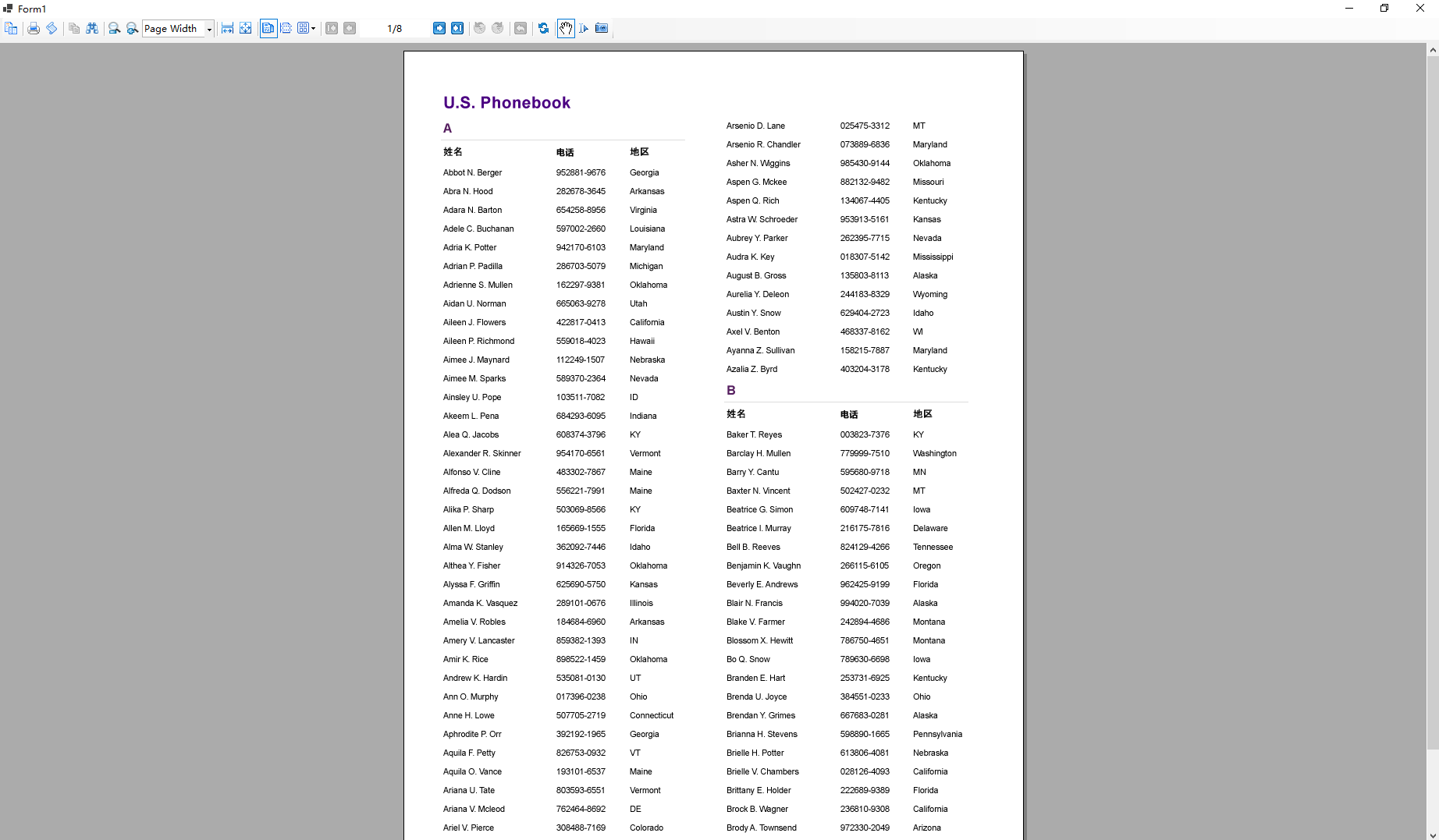Select the Connecticut region cell
Screen dimensions: 1439x840
[x=652, y=715]
